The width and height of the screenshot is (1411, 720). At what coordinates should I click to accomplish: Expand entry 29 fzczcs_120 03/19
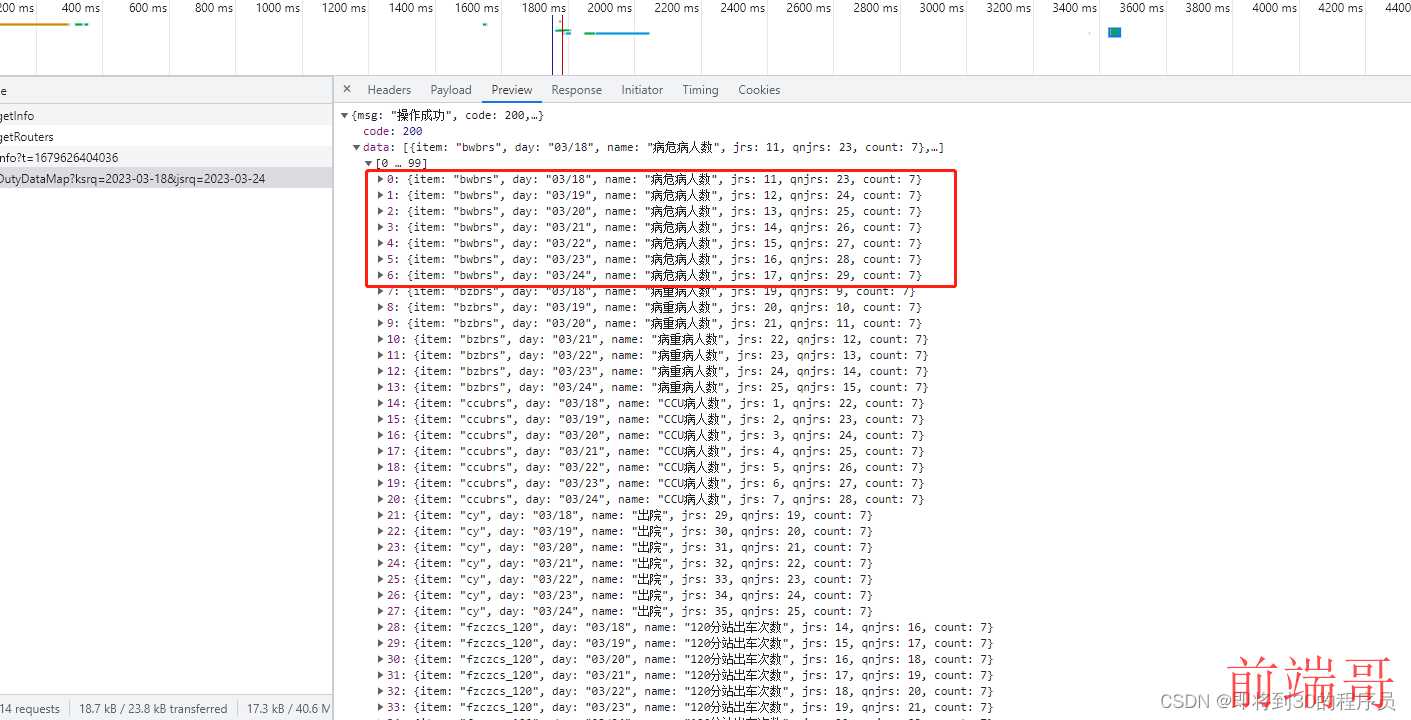coord(380,643)
